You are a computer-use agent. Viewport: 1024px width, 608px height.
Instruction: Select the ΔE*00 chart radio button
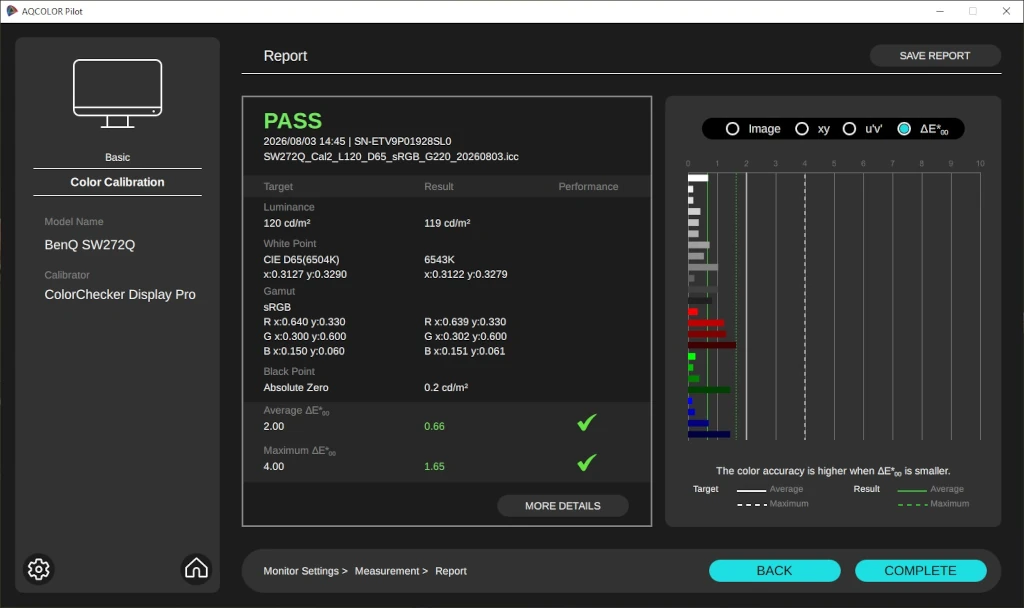(x=904, y=129)
